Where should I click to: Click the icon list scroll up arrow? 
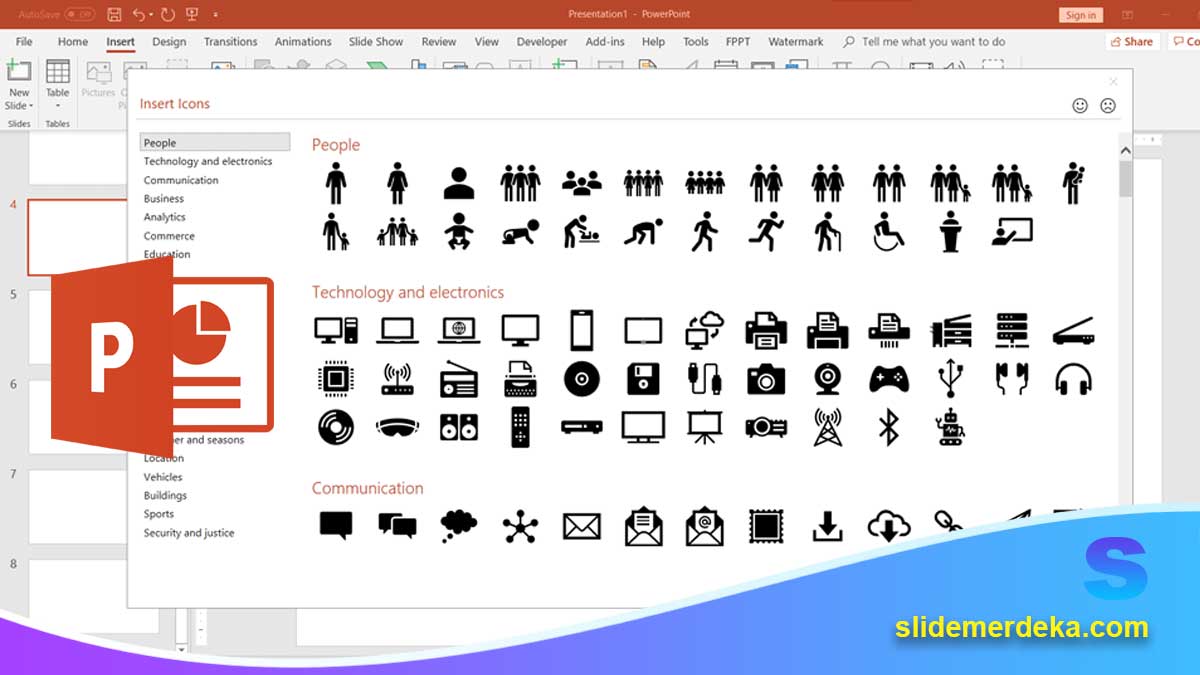(x=1125, y=151)
